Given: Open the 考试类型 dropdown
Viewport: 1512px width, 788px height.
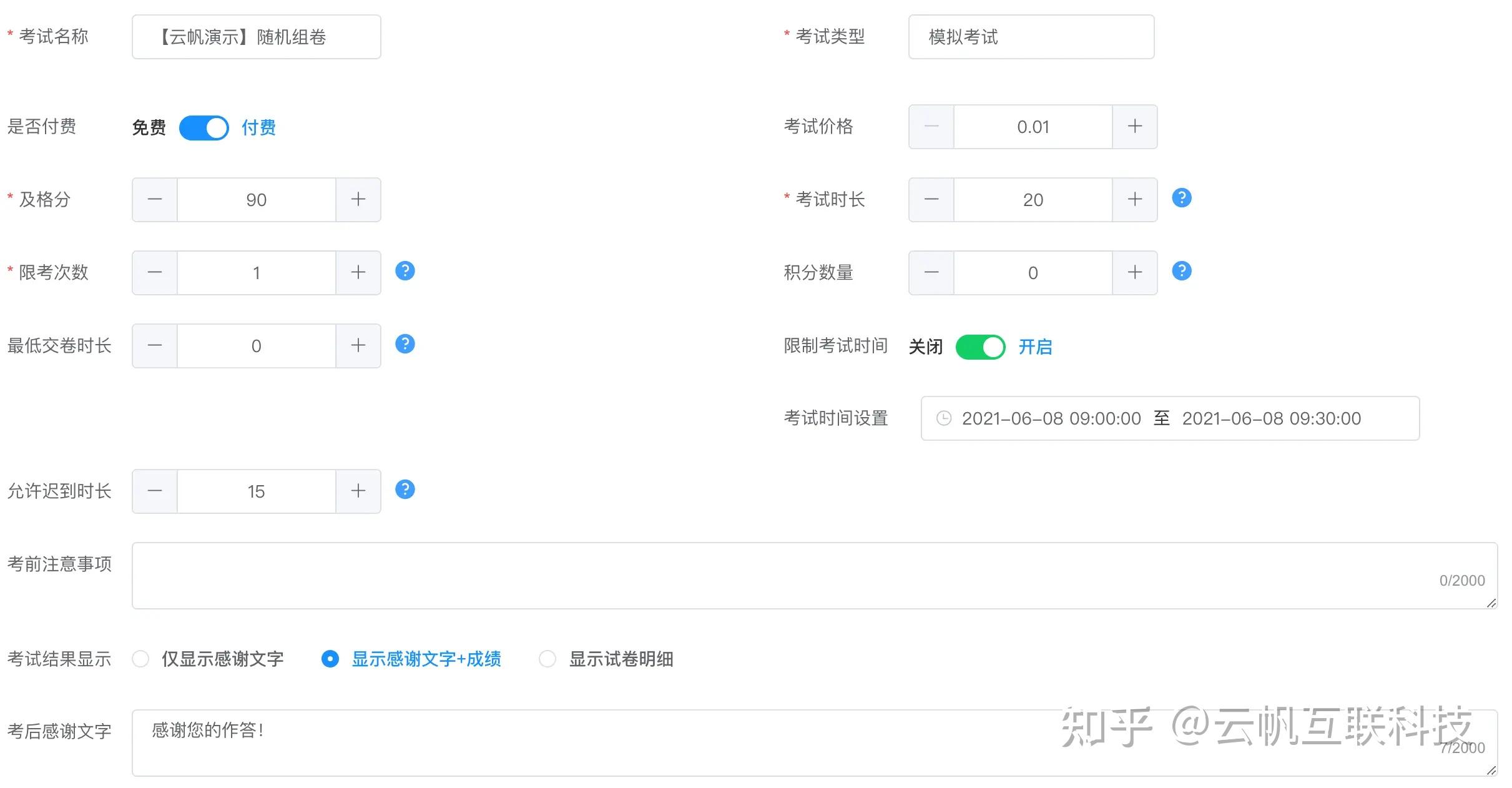Looking at the screenshot, I should pyautogui.click(x=1031, y=37).
